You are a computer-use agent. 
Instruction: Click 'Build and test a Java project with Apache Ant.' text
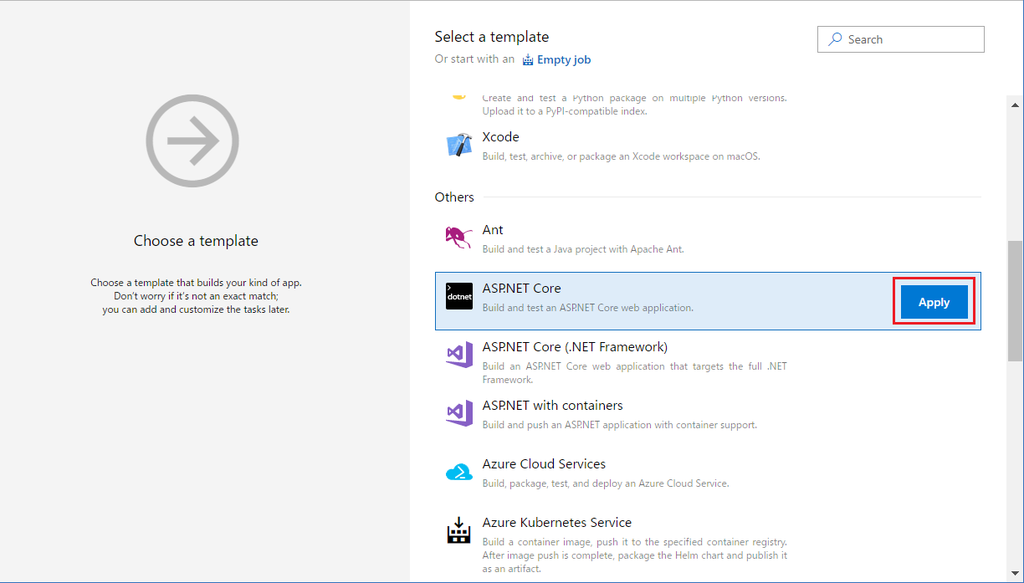tap(583, 249)
